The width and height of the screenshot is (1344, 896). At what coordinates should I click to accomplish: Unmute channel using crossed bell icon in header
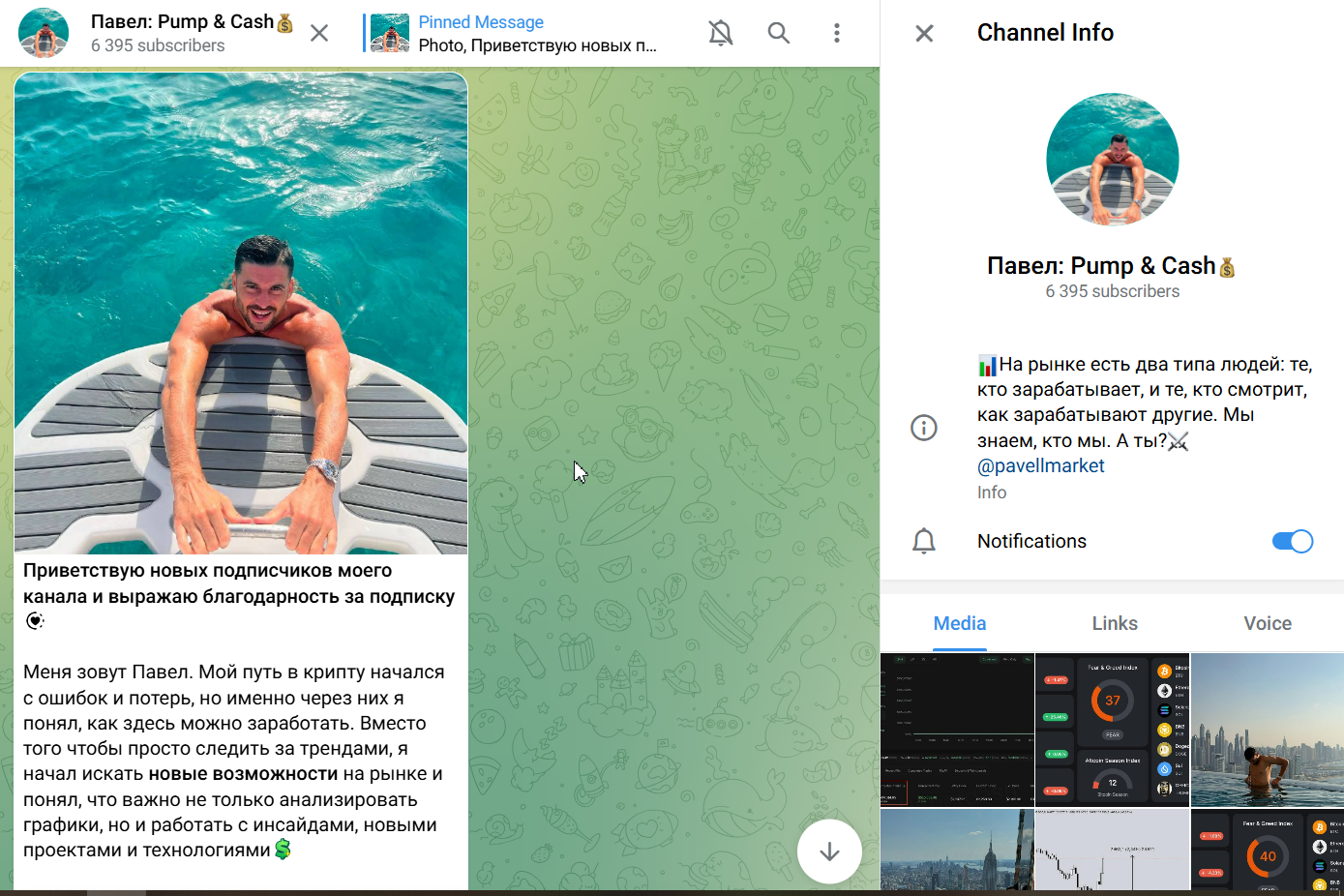point(721,33)
